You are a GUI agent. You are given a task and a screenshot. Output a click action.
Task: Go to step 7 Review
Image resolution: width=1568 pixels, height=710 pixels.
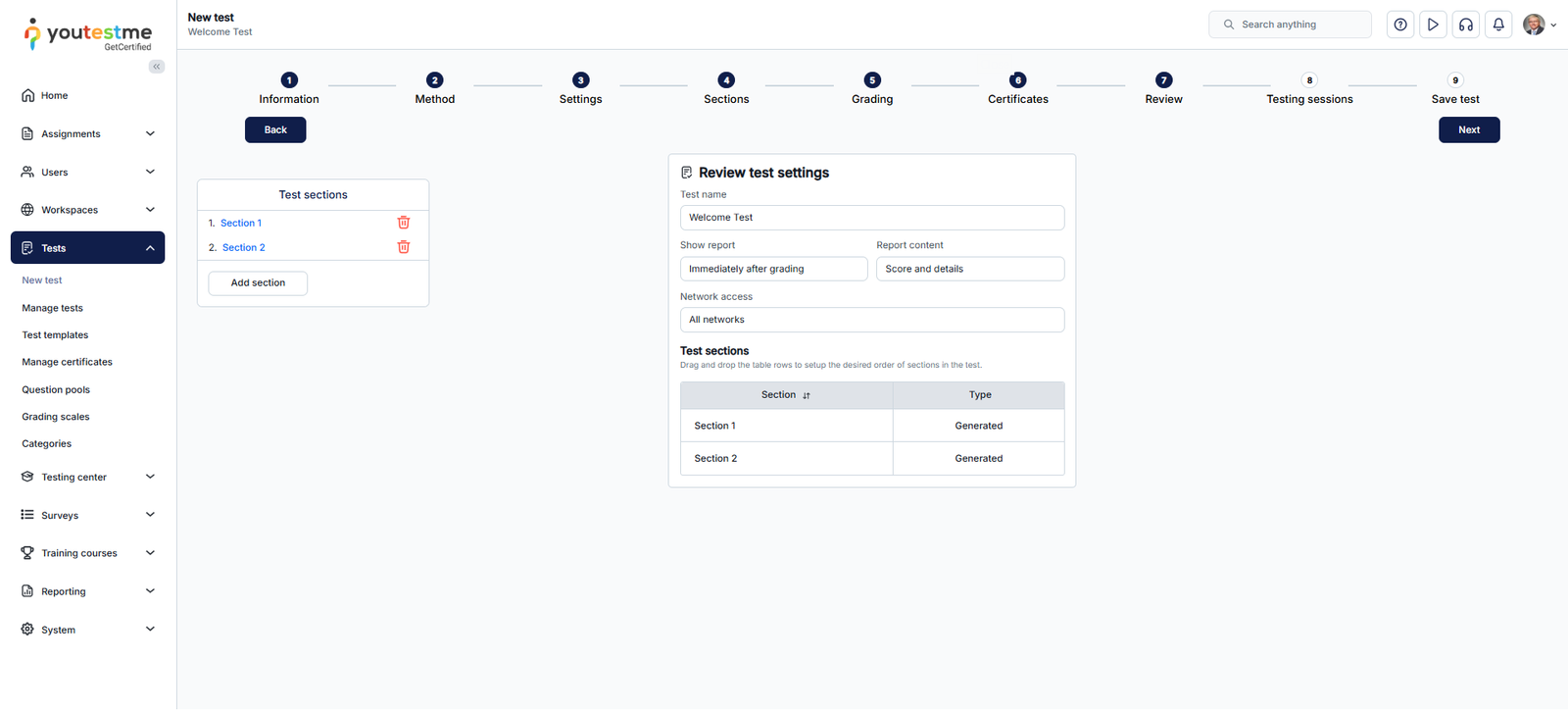coord(1164,88)
